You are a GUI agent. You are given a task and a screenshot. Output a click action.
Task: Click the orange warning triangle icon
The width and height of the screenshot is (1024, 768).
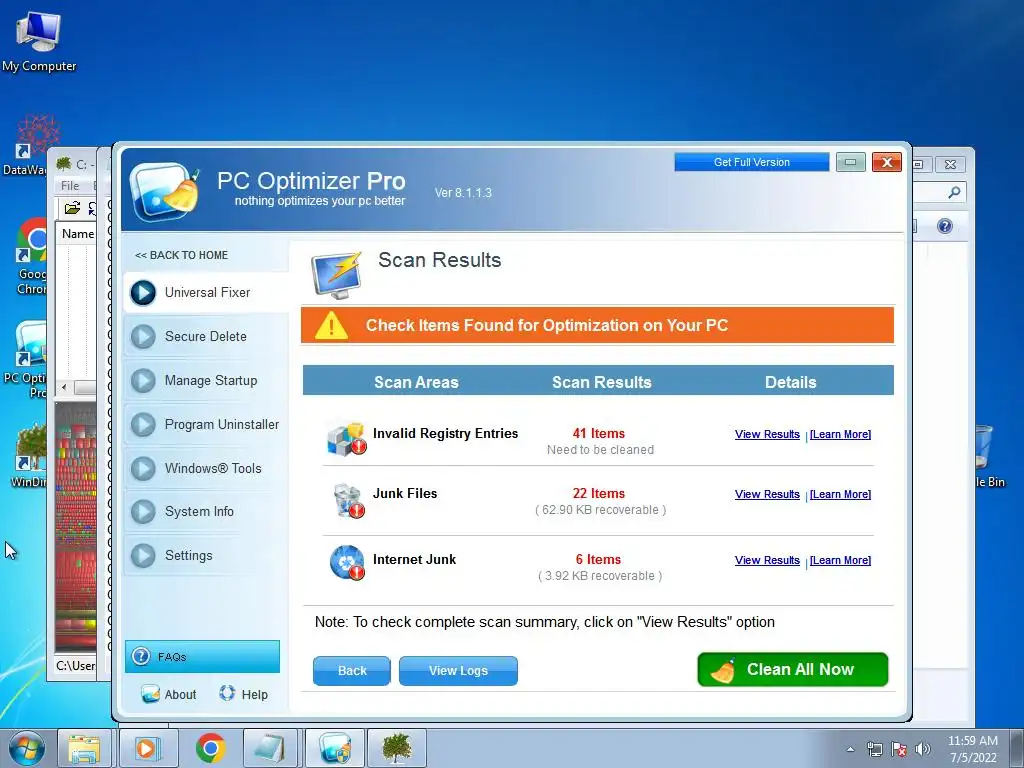click(x=331, y=325)
